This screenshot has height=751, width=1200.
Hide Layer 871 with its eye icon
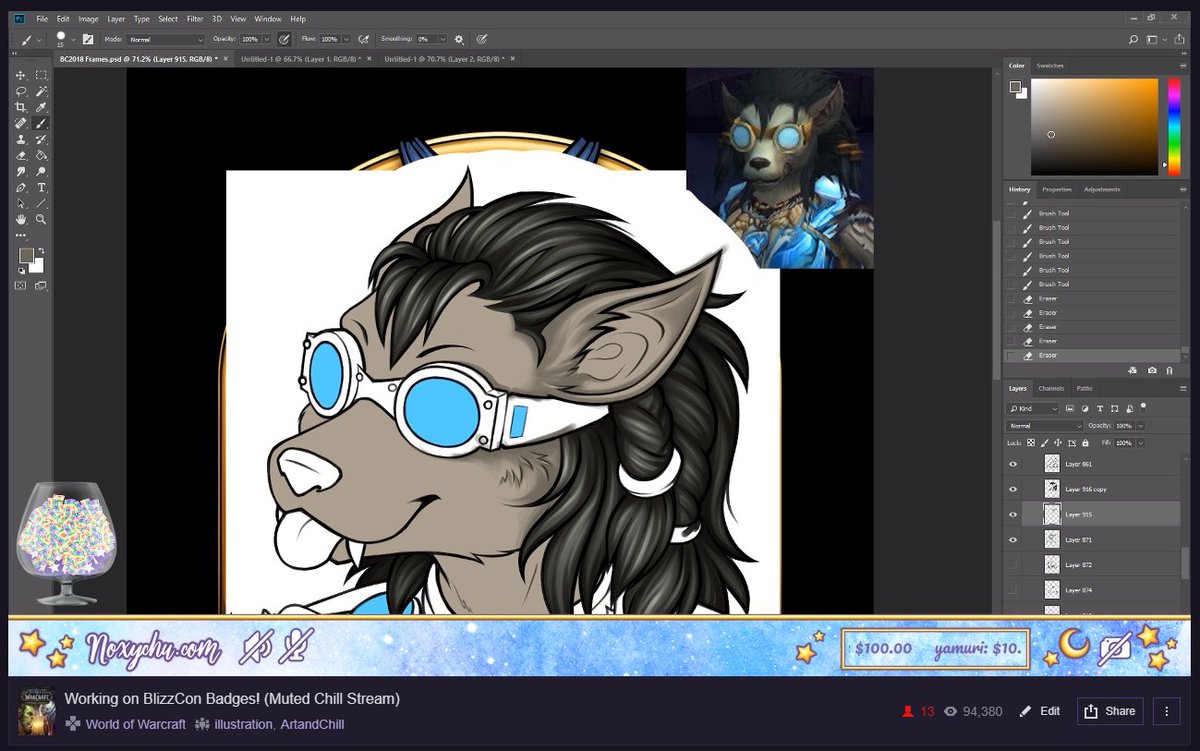pyautogui.click(x=1013, y=540)
